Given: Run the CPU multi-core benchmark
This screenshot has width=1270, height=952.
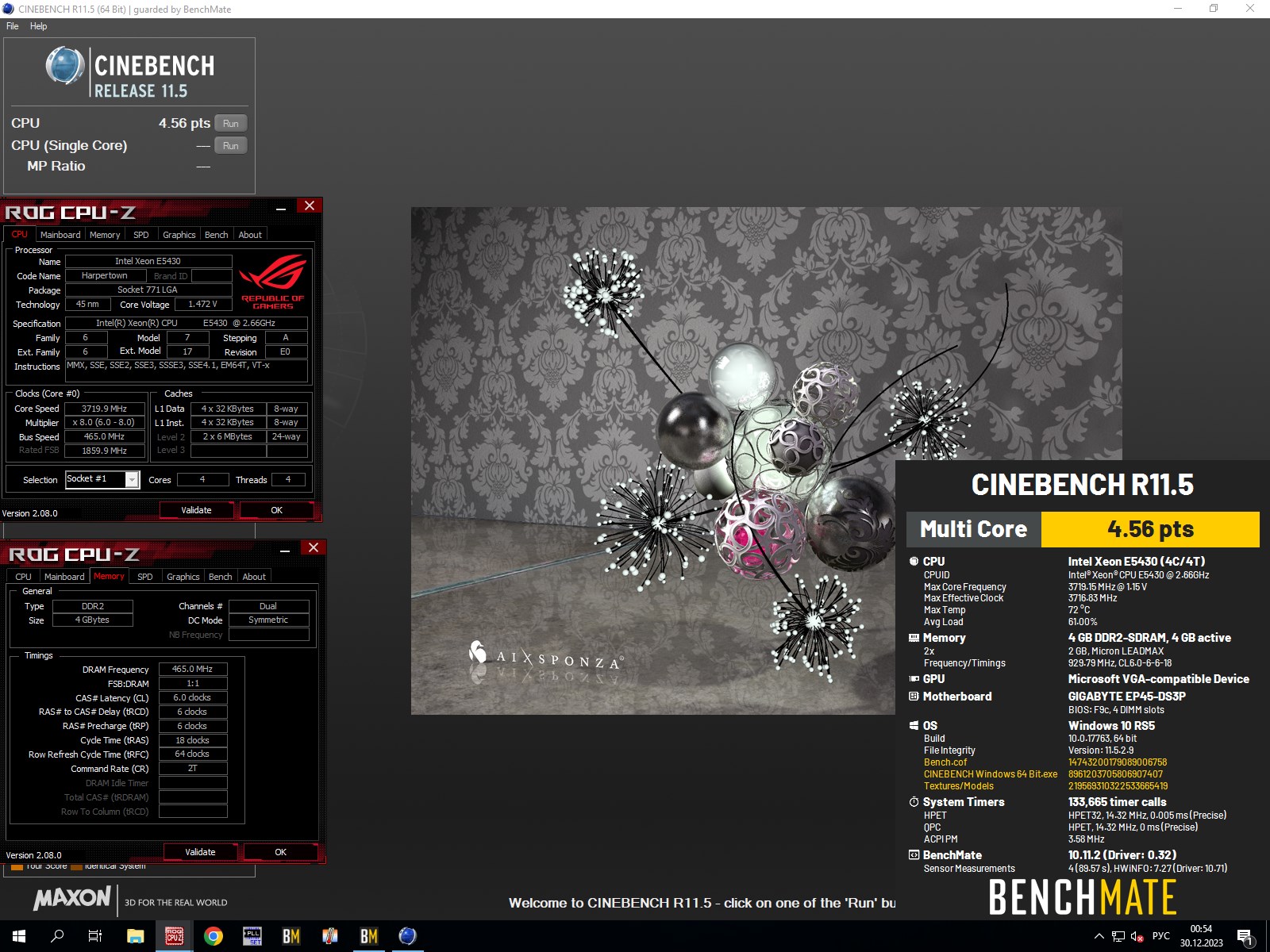Looking at the screenshot, I should click(231, 123).
